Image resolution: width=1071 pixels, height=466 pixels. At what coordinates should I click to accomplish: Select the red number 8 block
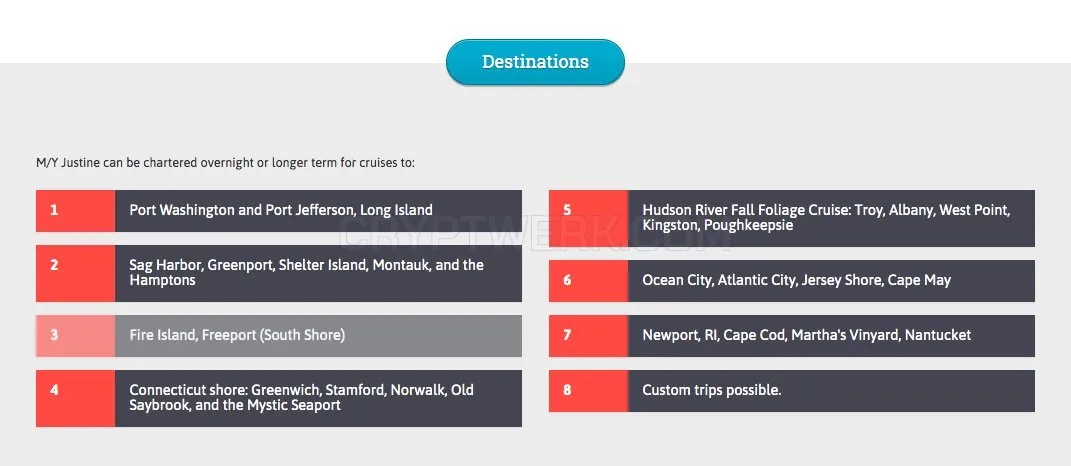(588, 391)
